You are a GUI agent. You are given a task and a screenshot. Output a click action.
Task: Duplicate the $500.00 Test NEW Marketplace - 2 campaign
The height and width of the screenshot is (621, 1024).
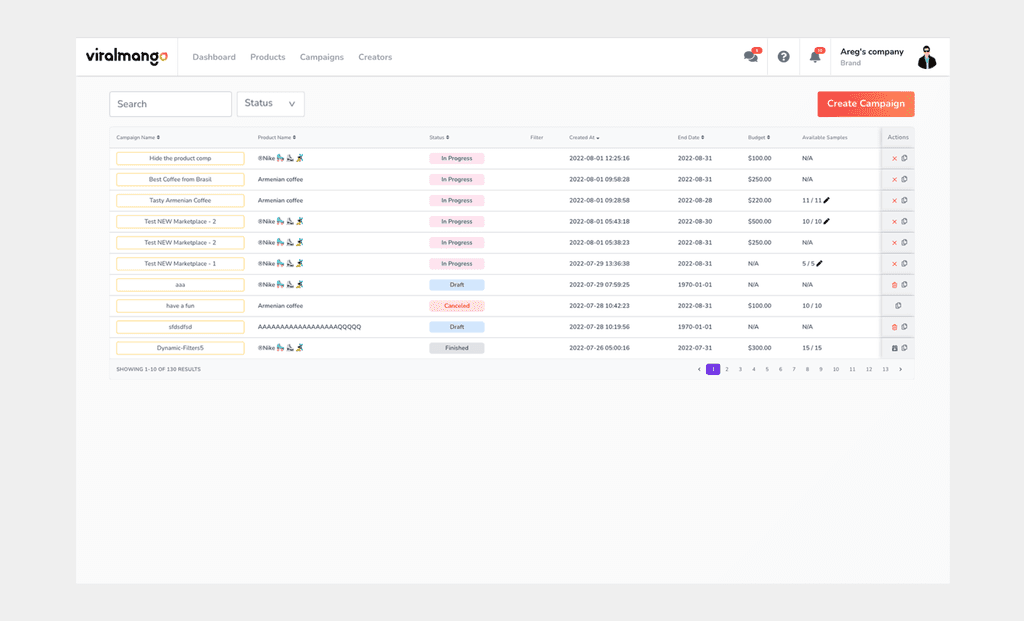904,221
